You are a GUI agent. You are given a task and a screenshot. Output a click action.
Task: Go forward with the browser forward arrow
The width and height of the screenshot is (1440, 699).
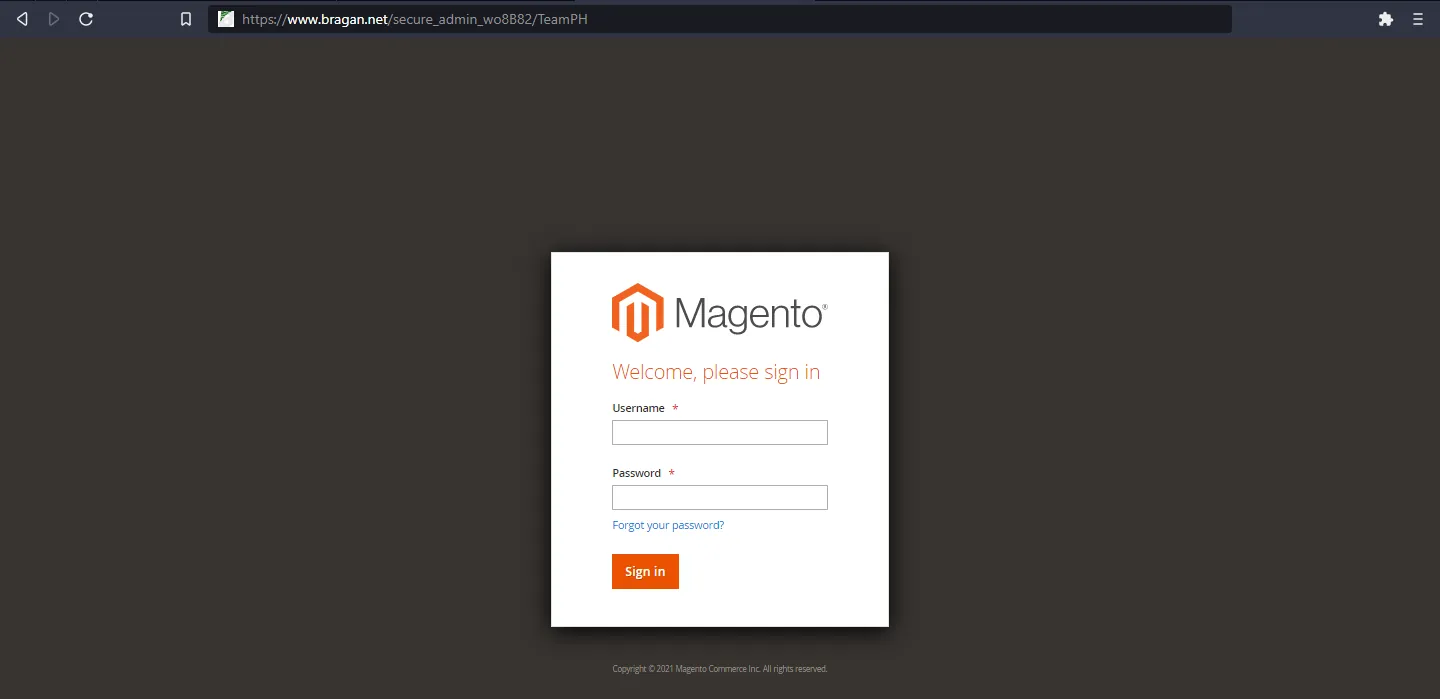[x=54, y=19]
